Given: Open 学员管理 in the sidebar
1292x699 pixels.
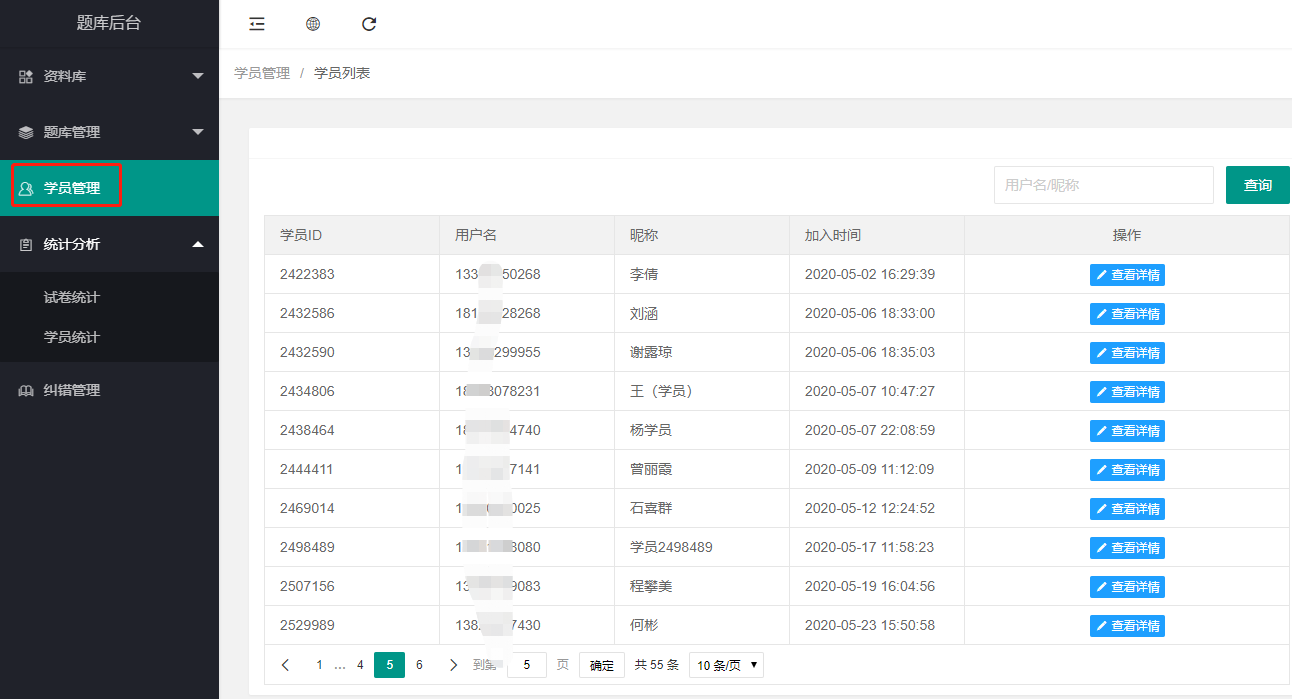Looking at the screenshot, I should [x=109, y=188].
